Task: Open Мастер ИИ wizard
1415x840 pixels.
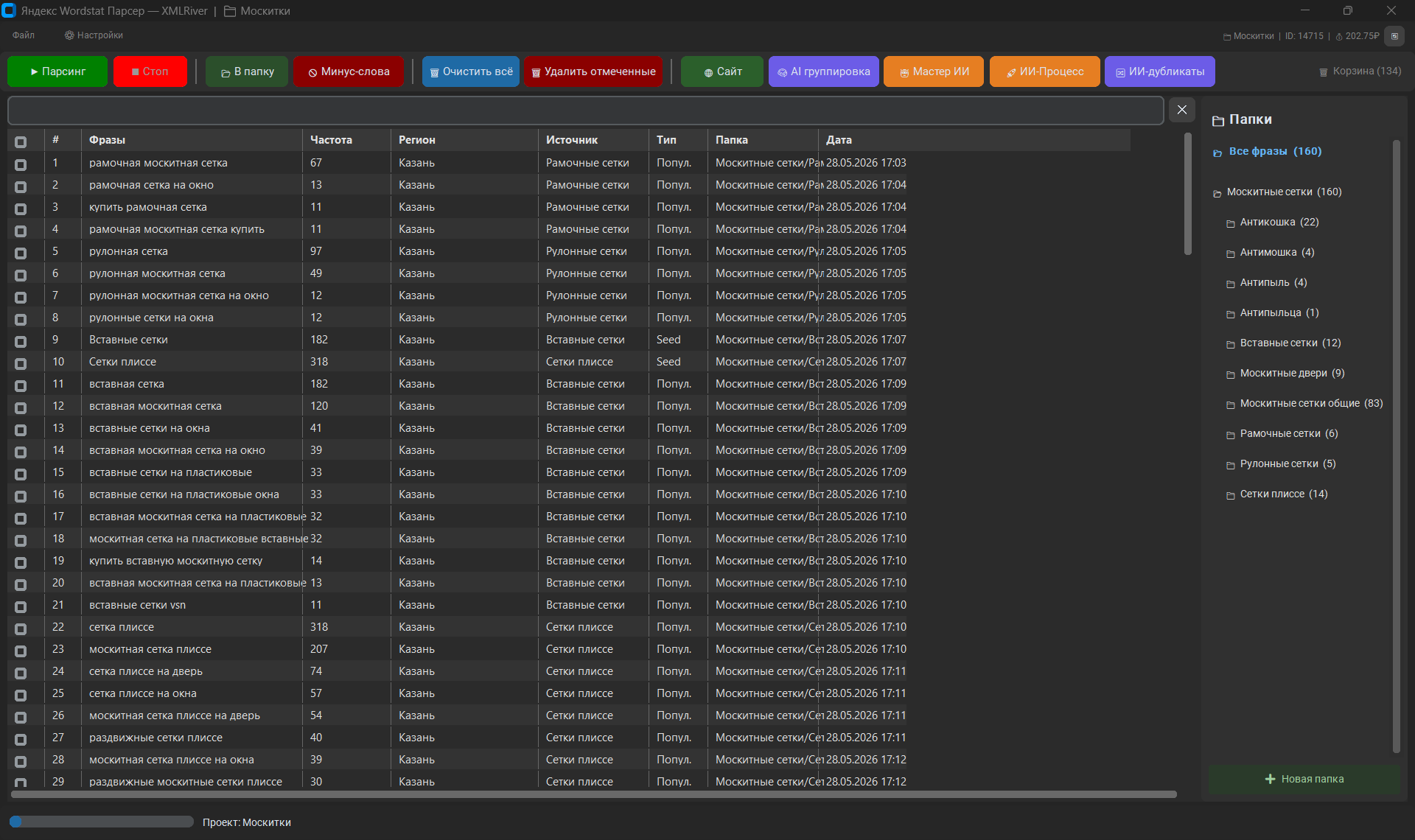Action: [934, 71]
